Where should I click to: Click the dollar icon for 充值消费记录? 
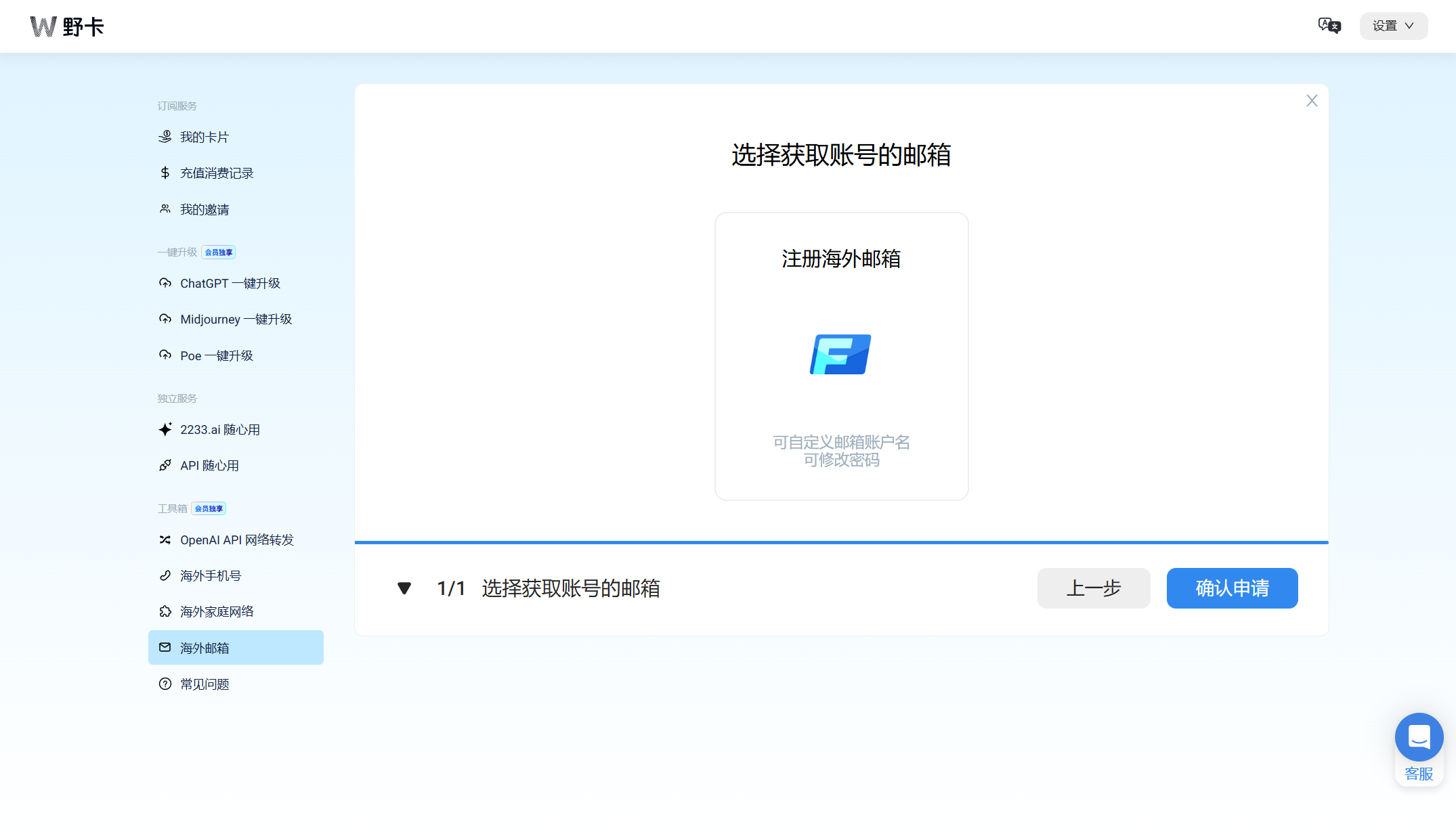click(165, 173)
